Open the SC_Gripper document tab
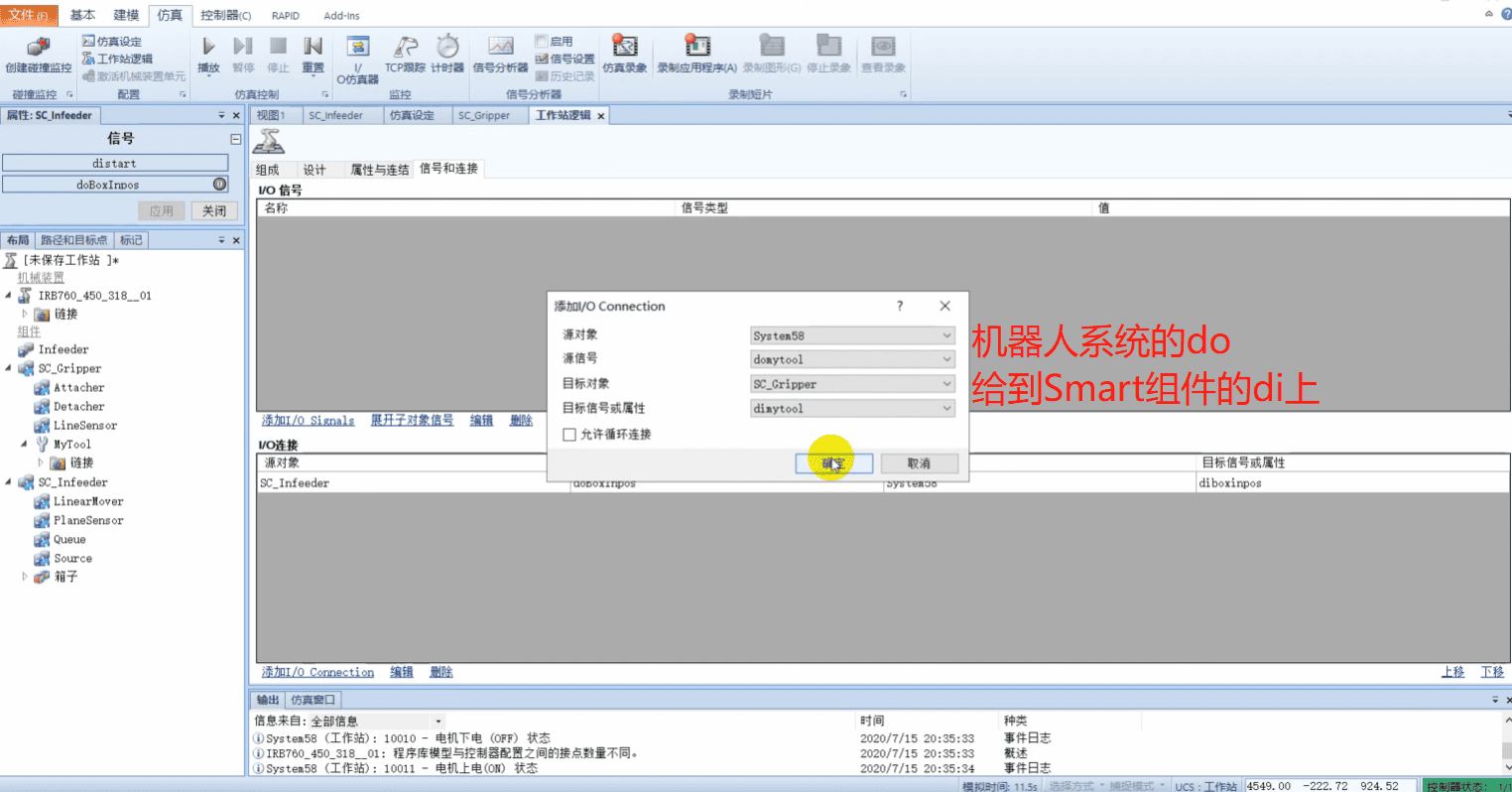This screenshot has height=792, width=1512. coord(484,115)
